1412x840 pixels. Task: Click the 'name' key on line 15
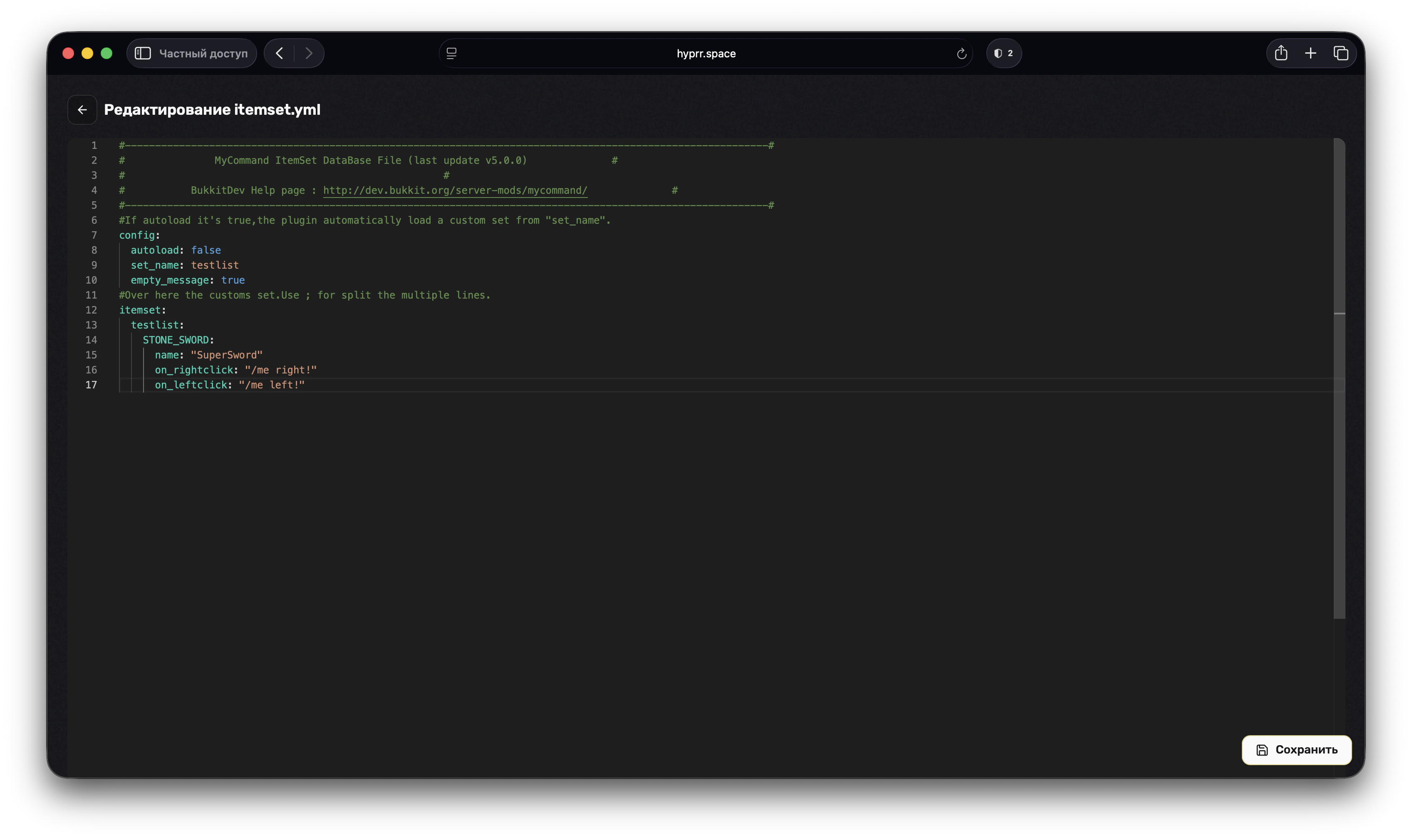point(167,355)
